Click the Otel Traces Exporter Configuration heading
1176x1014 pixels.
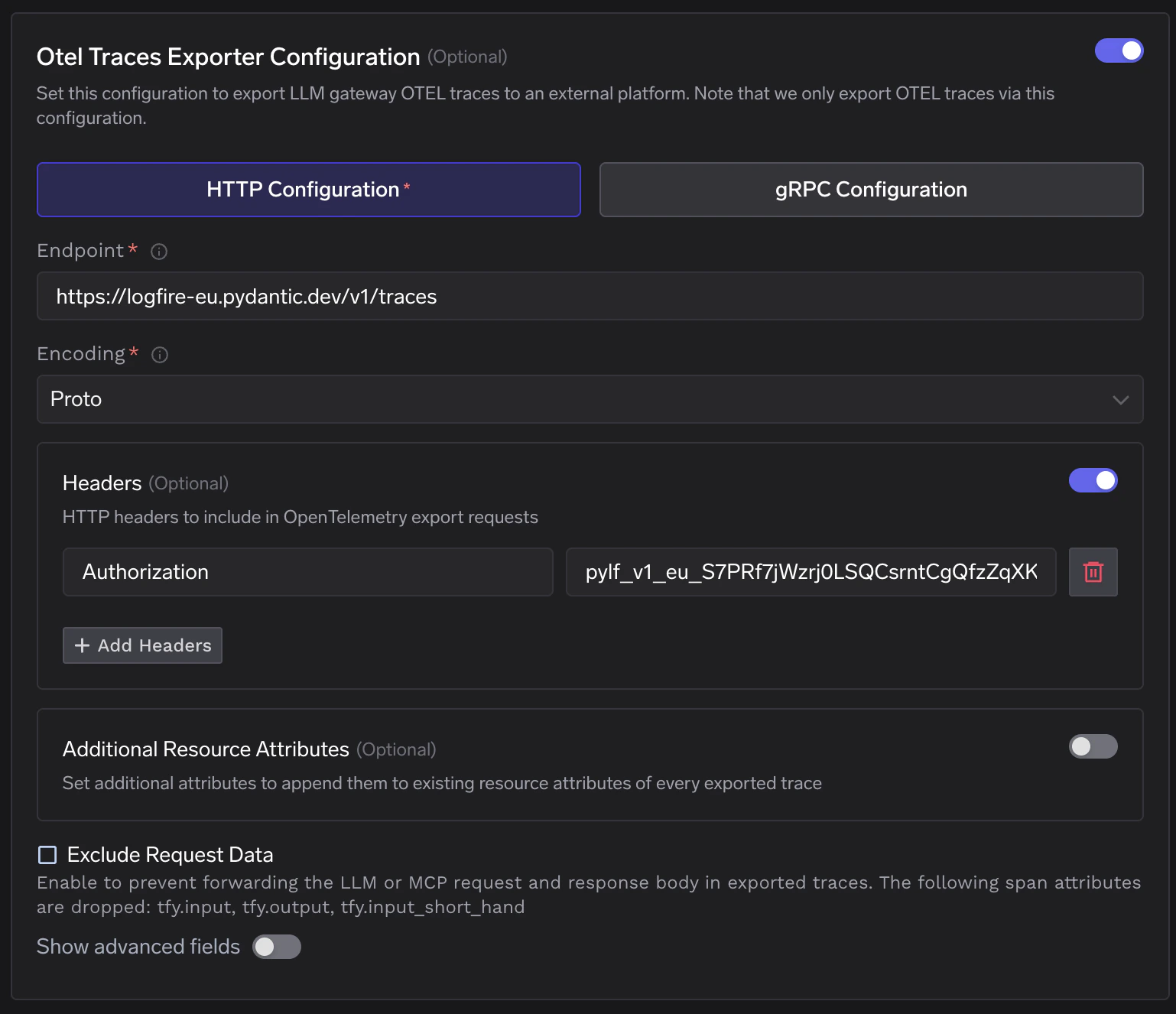pos(229,57)
